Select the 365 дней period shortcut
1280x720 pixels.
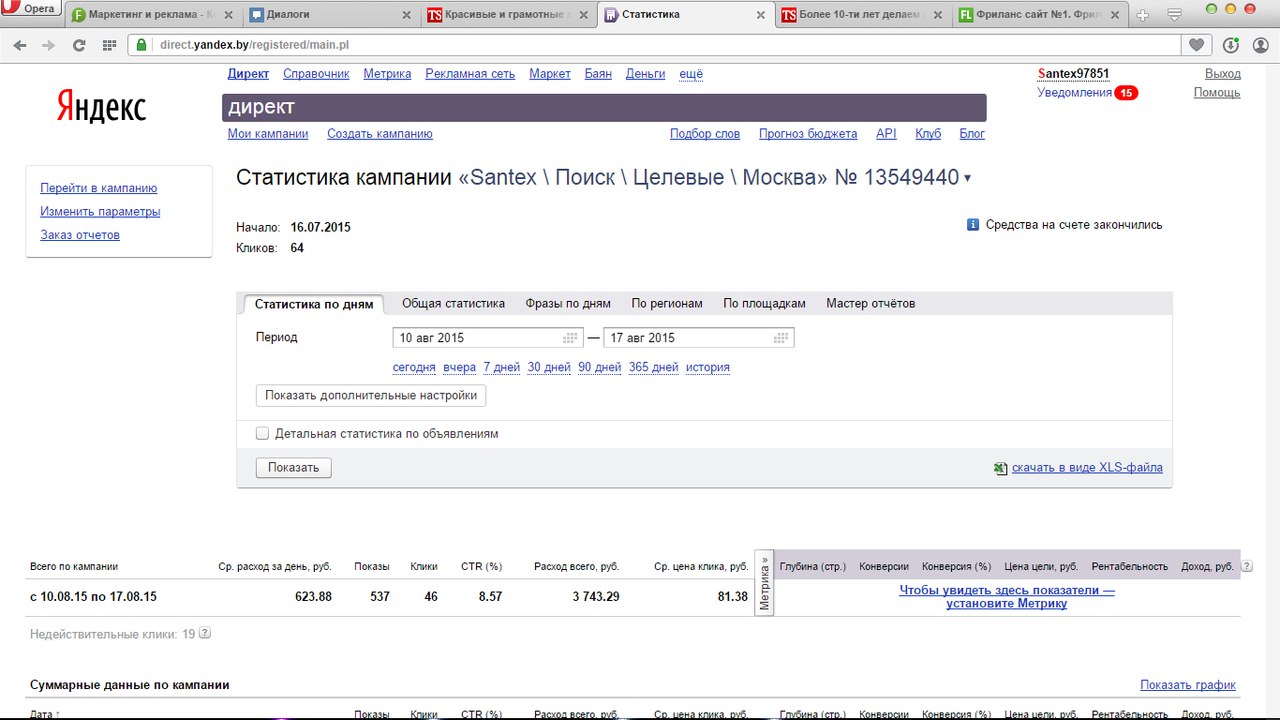click(x=653, y=367)
